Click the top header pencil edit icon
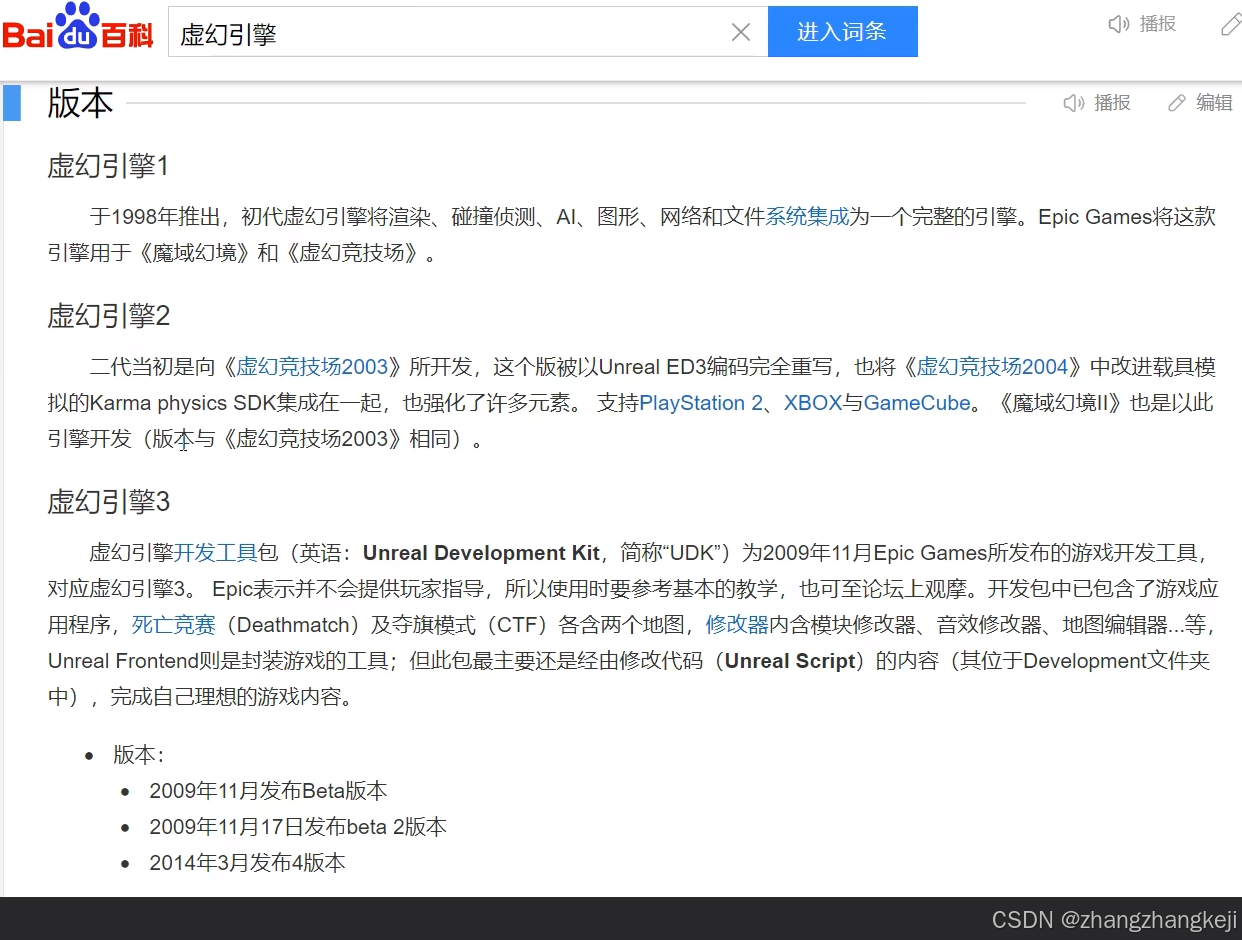This screenshot has width=1242, height=940. click(x=1231, y=24)
